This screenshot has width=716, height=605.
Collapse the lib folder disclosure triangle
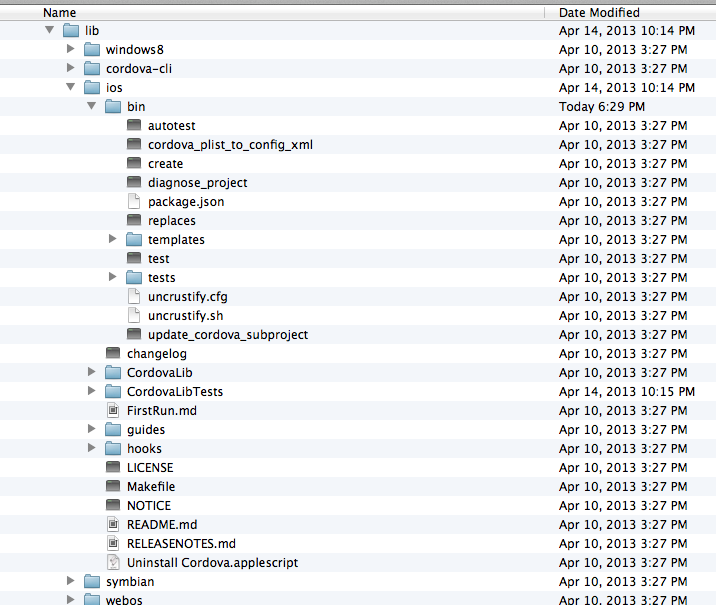point(50,30)
